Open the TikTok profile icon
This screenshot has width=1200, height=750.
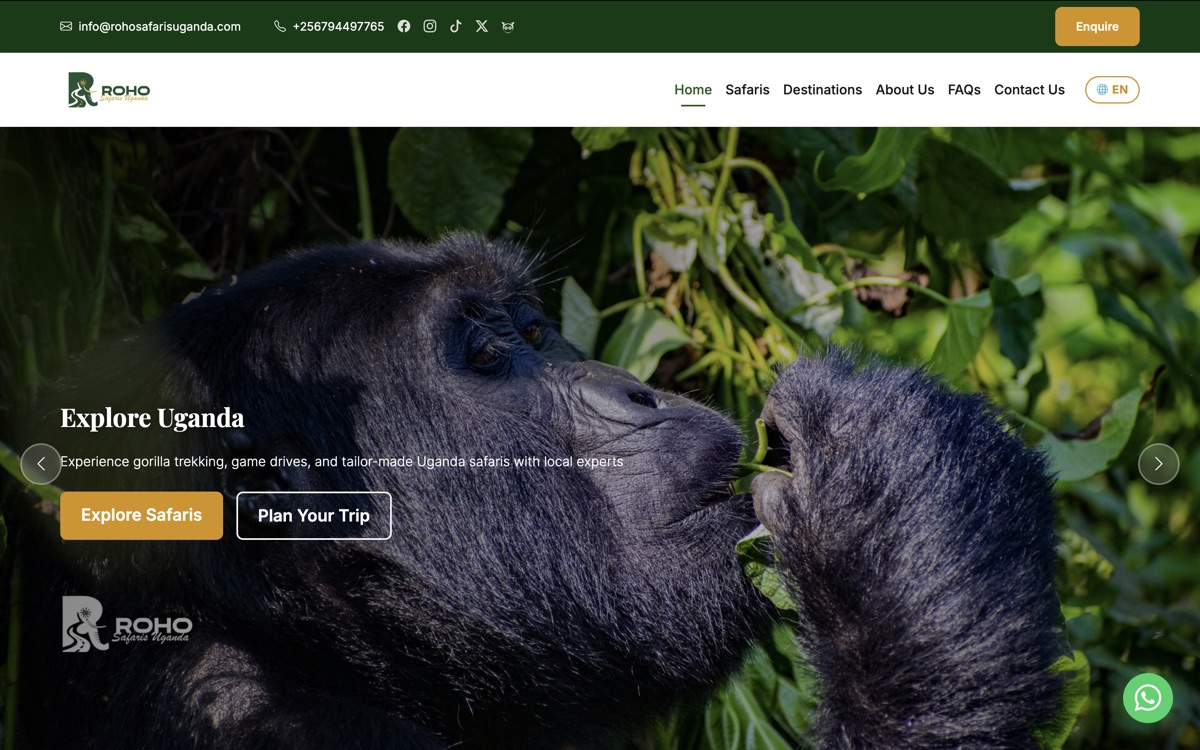tap(456, 26)
